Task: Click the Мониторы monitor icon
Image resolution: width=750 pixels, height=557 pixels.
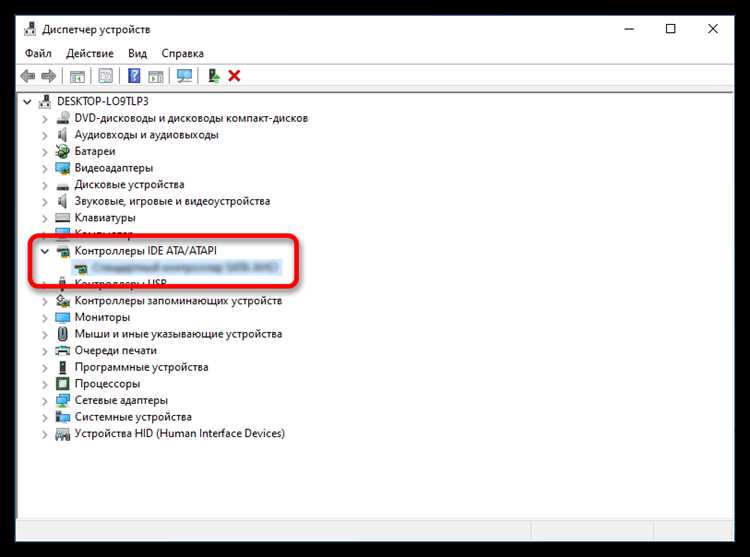Action: pos(63,317)
